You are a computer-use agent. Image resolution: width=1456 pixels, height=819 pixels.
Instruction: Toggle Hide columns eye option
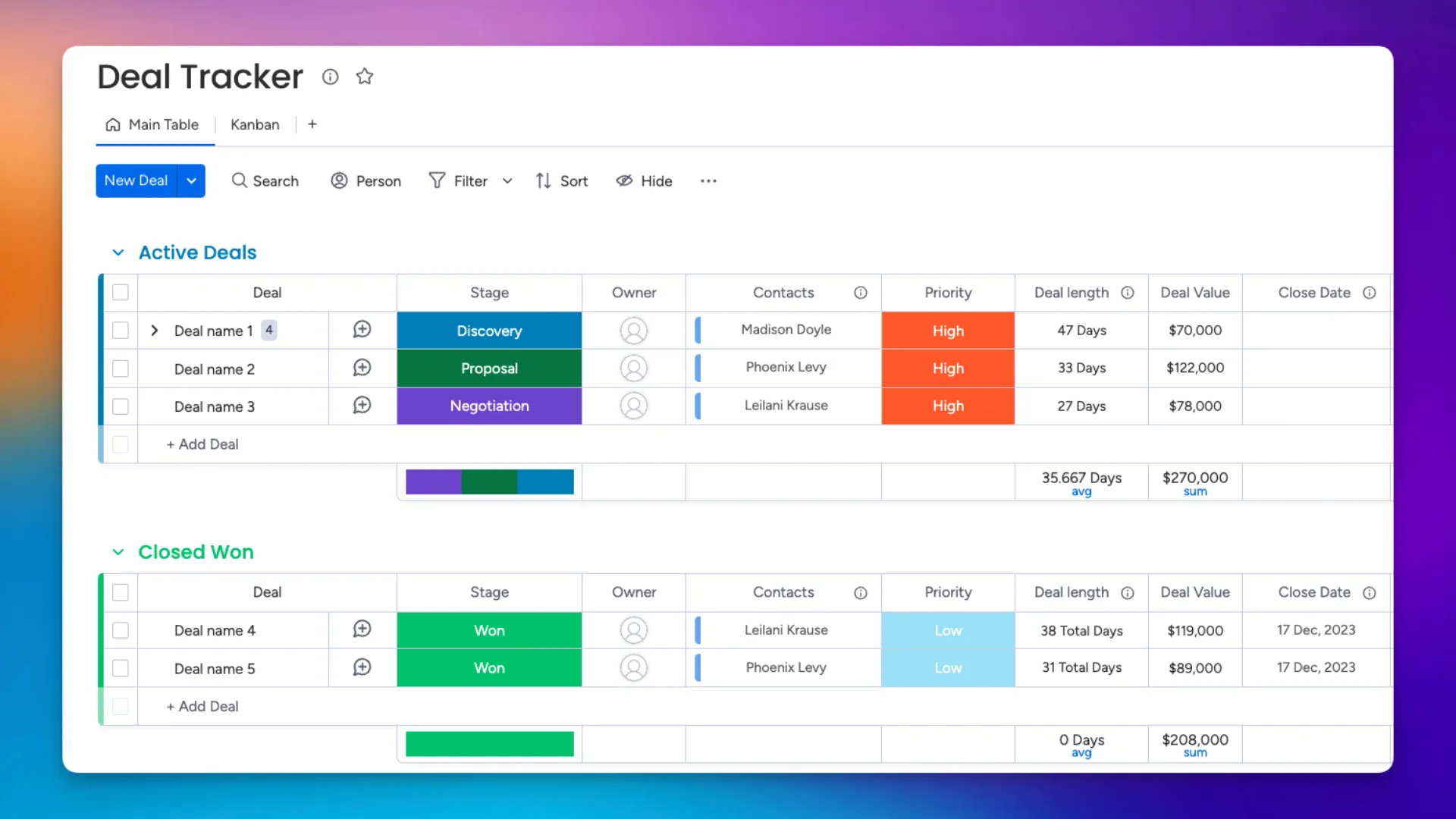point(644,181)
